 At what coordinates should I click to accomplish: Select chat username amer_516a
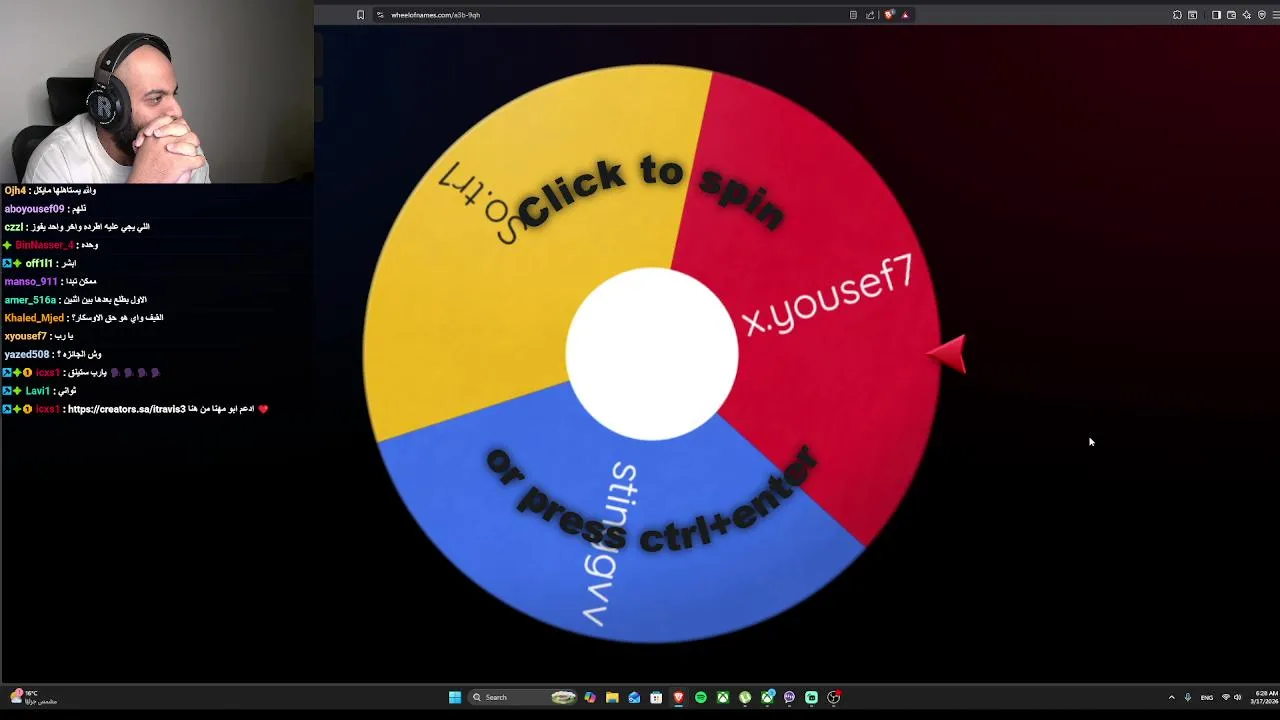[x=30, y=300]
